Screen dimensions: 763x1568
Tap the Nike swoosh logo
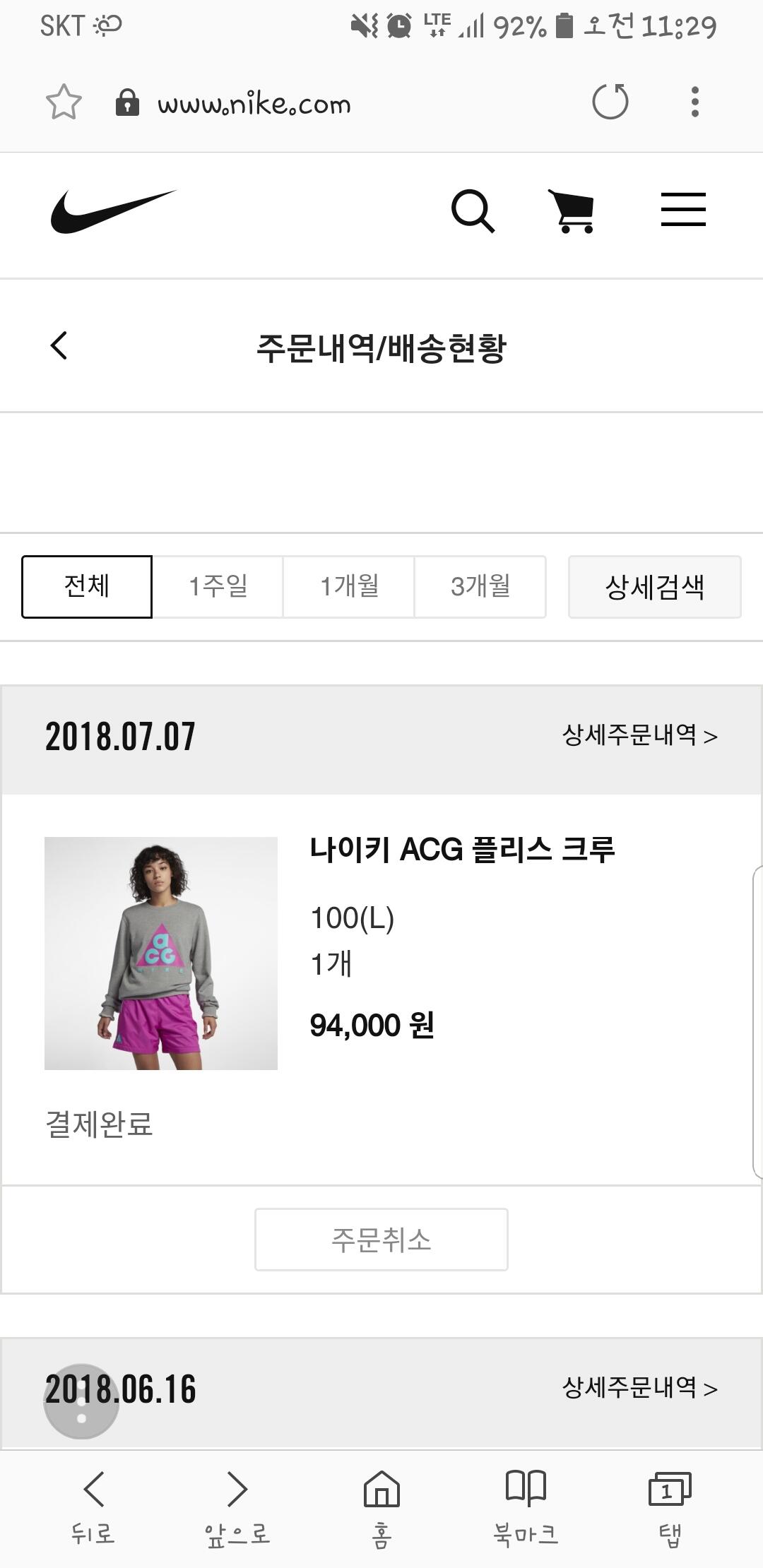point(113,210)
